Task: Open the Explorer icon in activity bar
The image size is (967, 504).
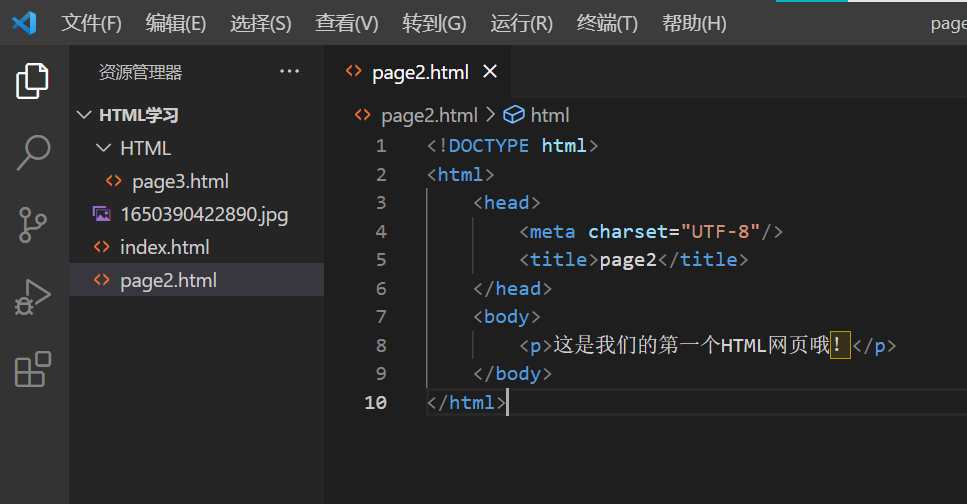Action: click(33, 81)
